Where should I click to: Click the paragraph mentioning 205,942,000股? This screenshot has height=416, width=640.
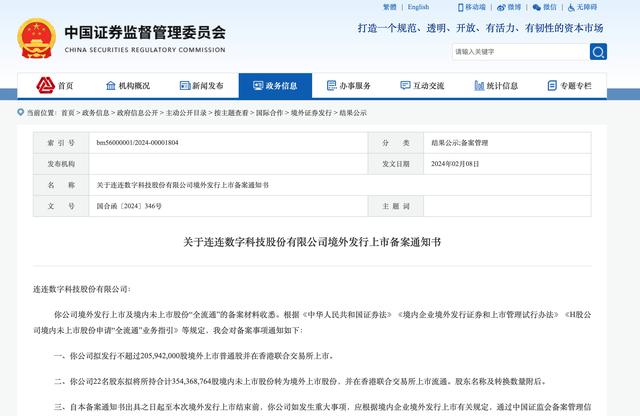coord(194,356)
